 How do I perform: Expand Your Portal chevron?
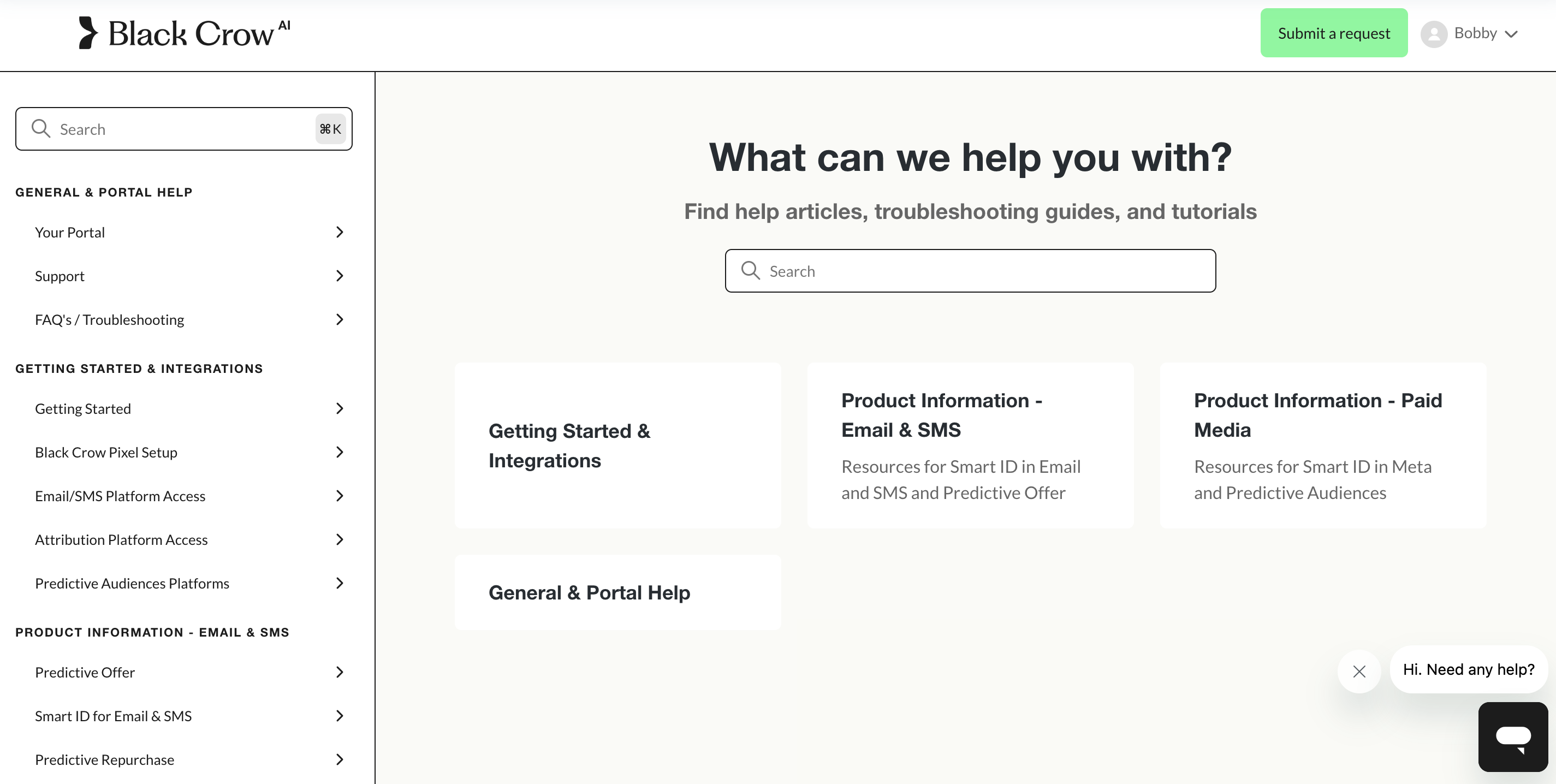[340, 233]
